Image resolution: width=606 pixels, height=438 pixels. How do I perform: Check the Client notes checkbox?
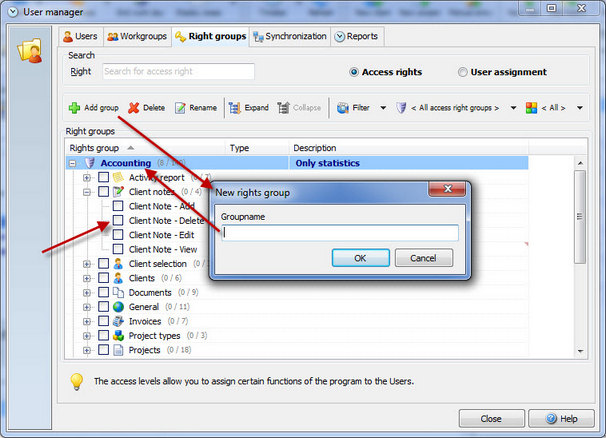(x=103, y=192)
